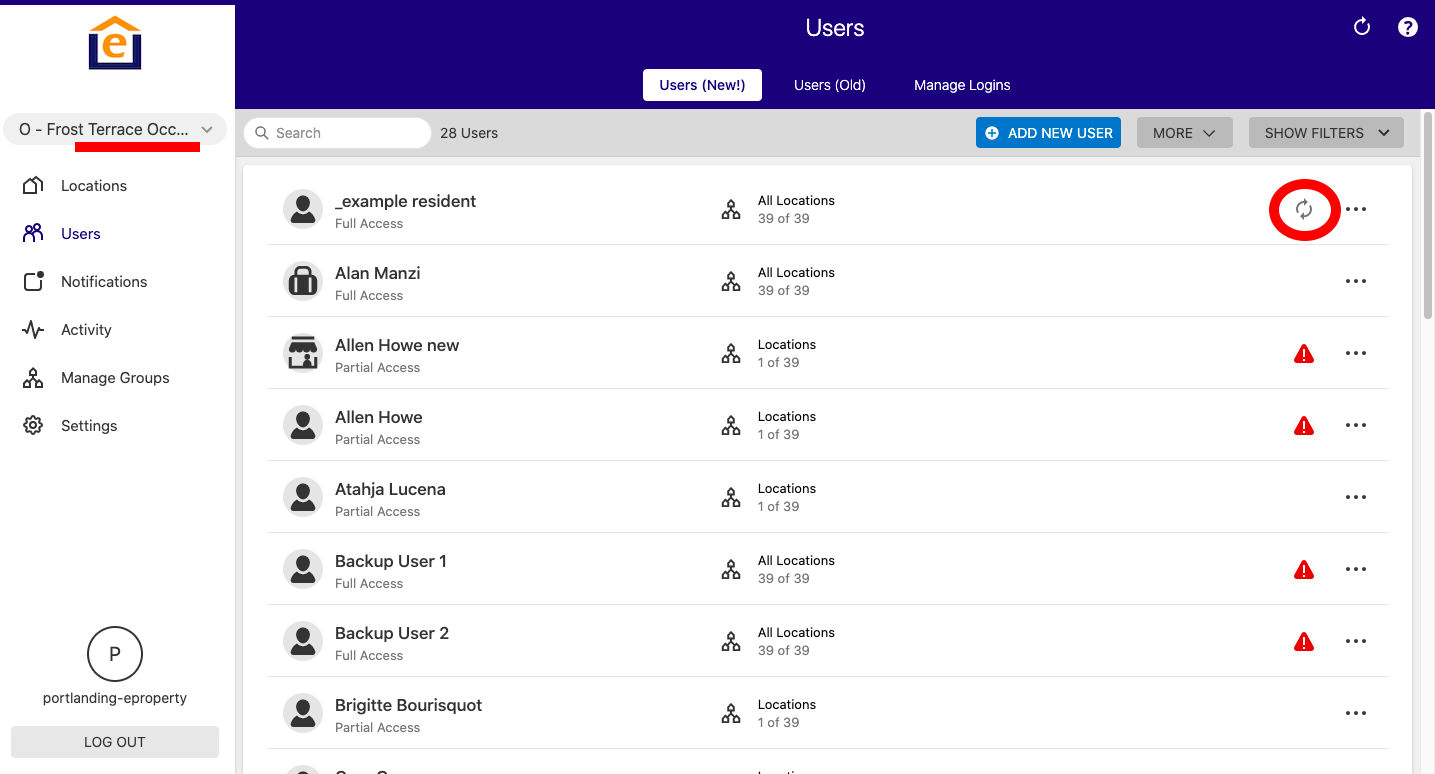The height and width of the screenshot is (774, 1435).
Task: Click the Search users input field
Action: tap(337, 133)
